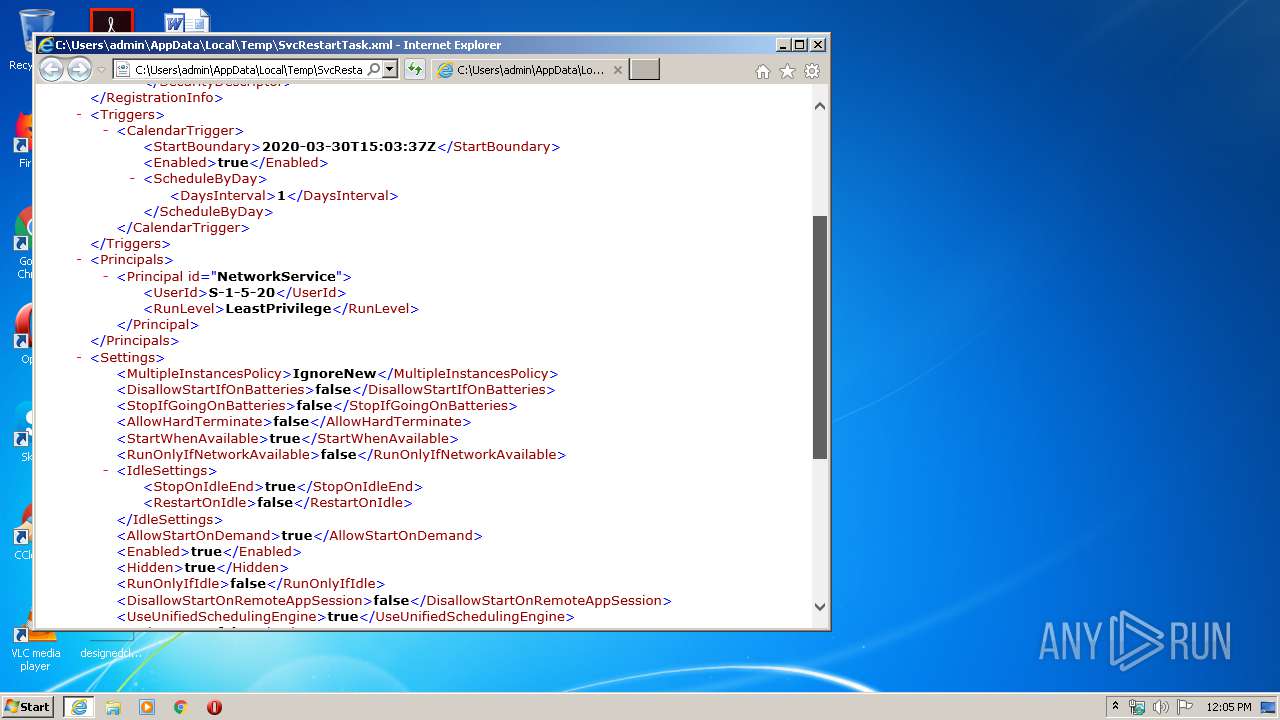Open the recent pages dropdown arrow
The width and height of the screenshot is (1280, 720).
[x=101, y=70]
